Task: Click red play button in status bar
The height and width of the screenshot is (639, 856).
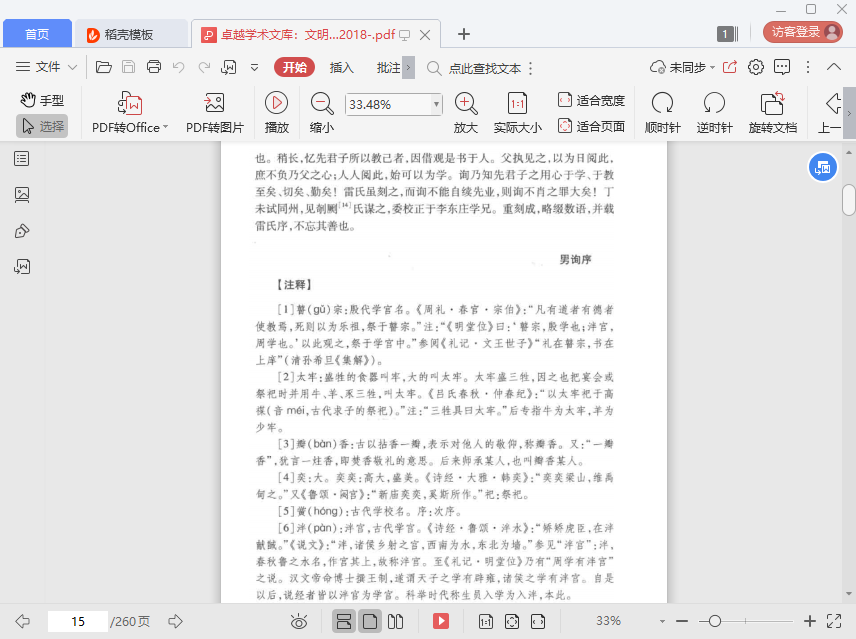Action: (441, 621)
